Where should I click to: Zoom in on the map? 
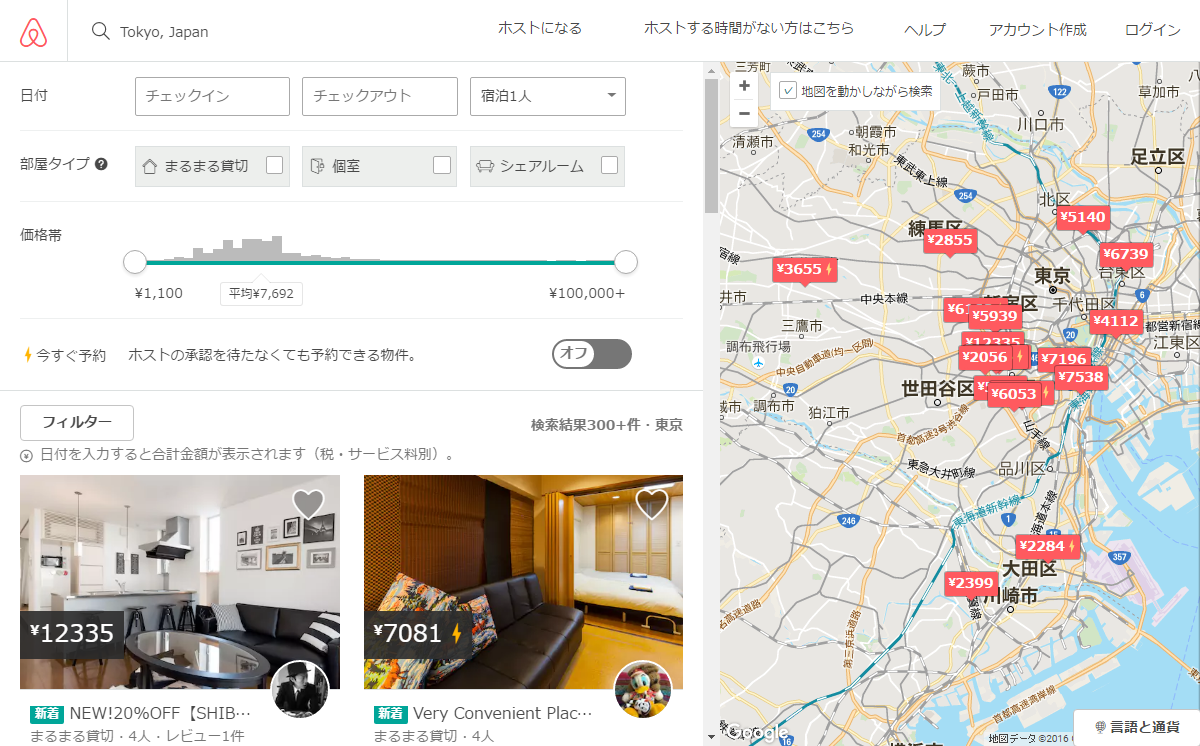click(x=744, y=86)
